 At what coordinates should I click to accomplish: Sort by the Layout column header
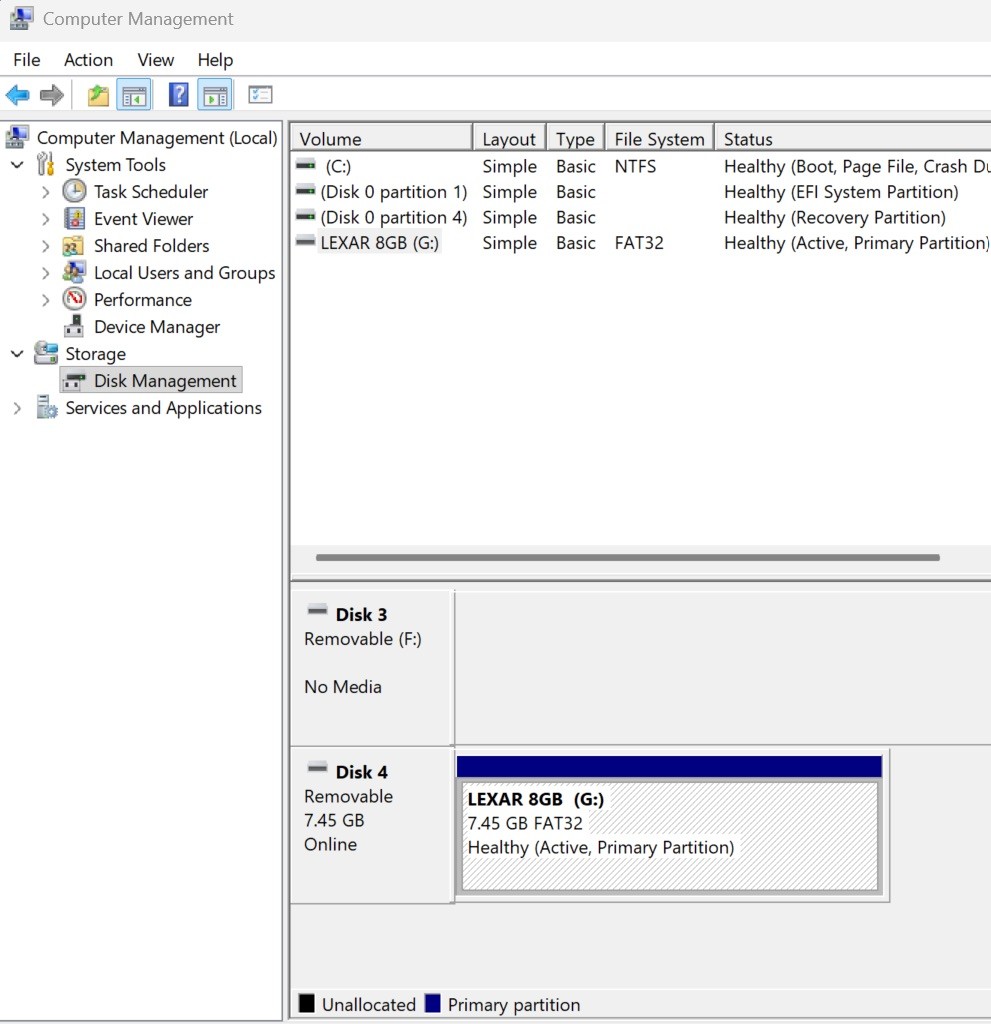point(510,138)
